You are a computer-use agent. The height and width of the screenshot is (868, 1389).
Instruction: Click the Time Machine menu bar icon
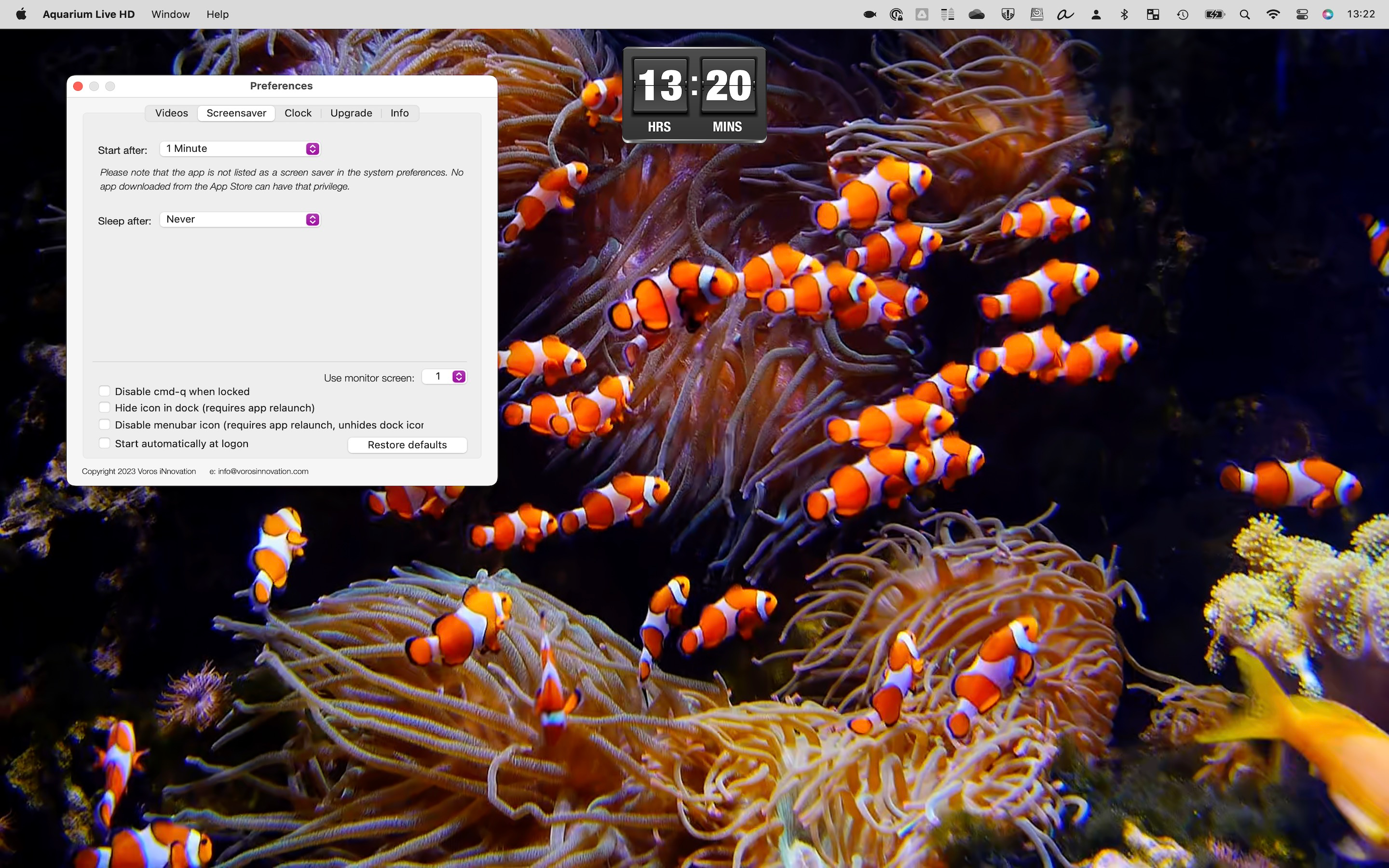tap(1183, 14)
